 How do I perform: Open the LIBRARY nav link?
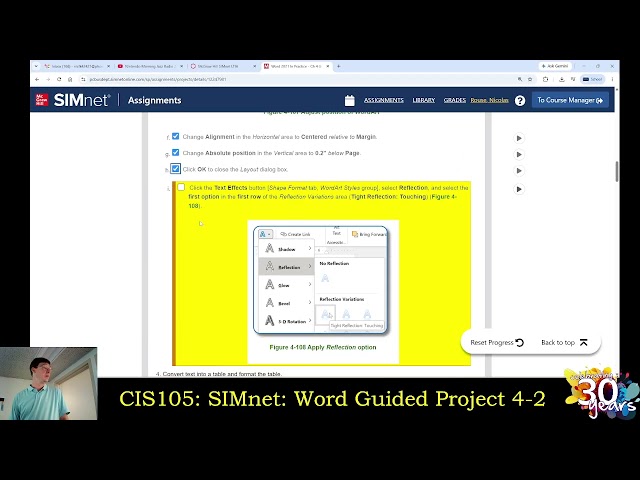424,100
